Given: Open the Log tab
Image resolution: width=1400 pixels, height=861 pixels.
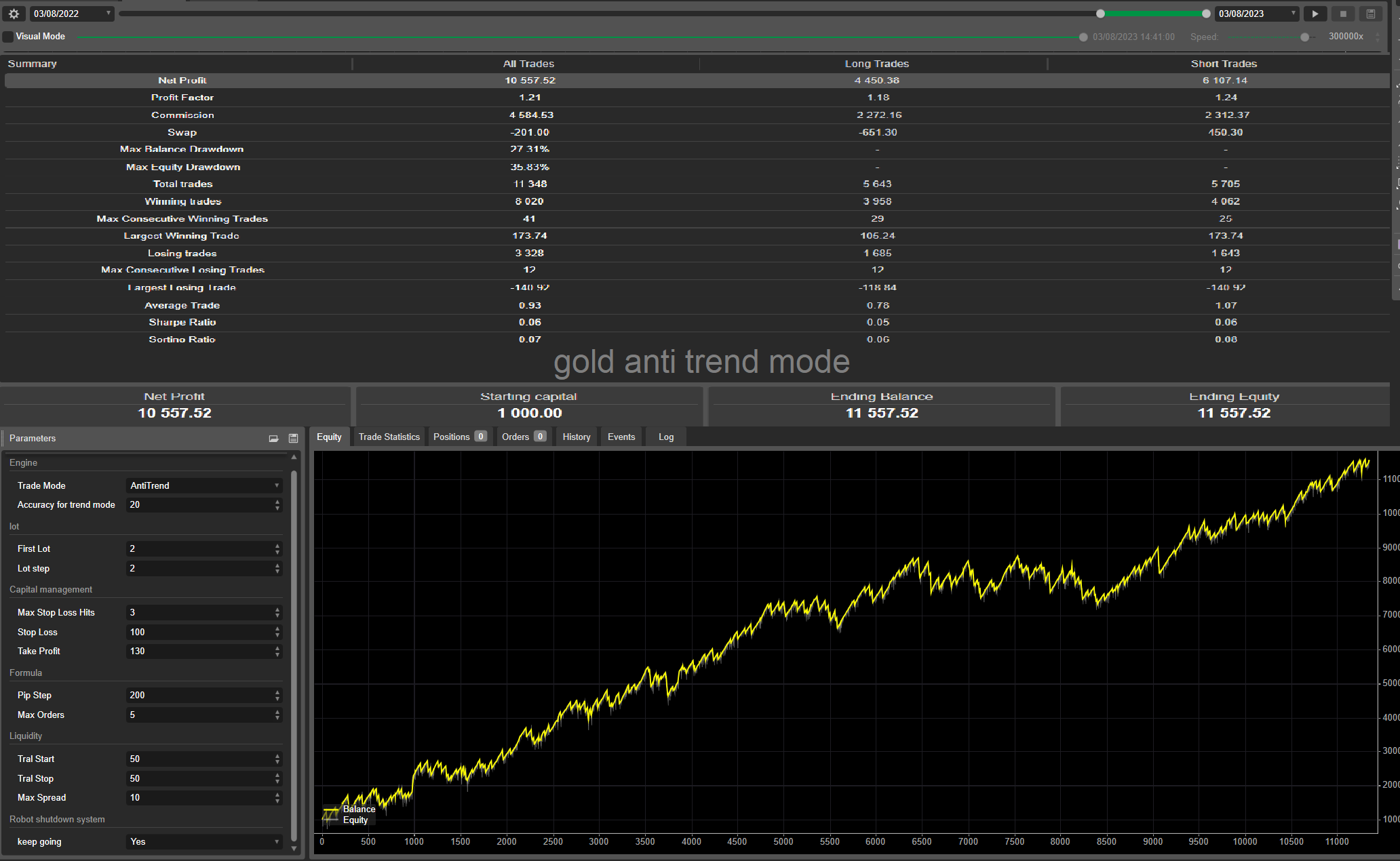Looking at the screenshot, I should (x=666, y=437).
